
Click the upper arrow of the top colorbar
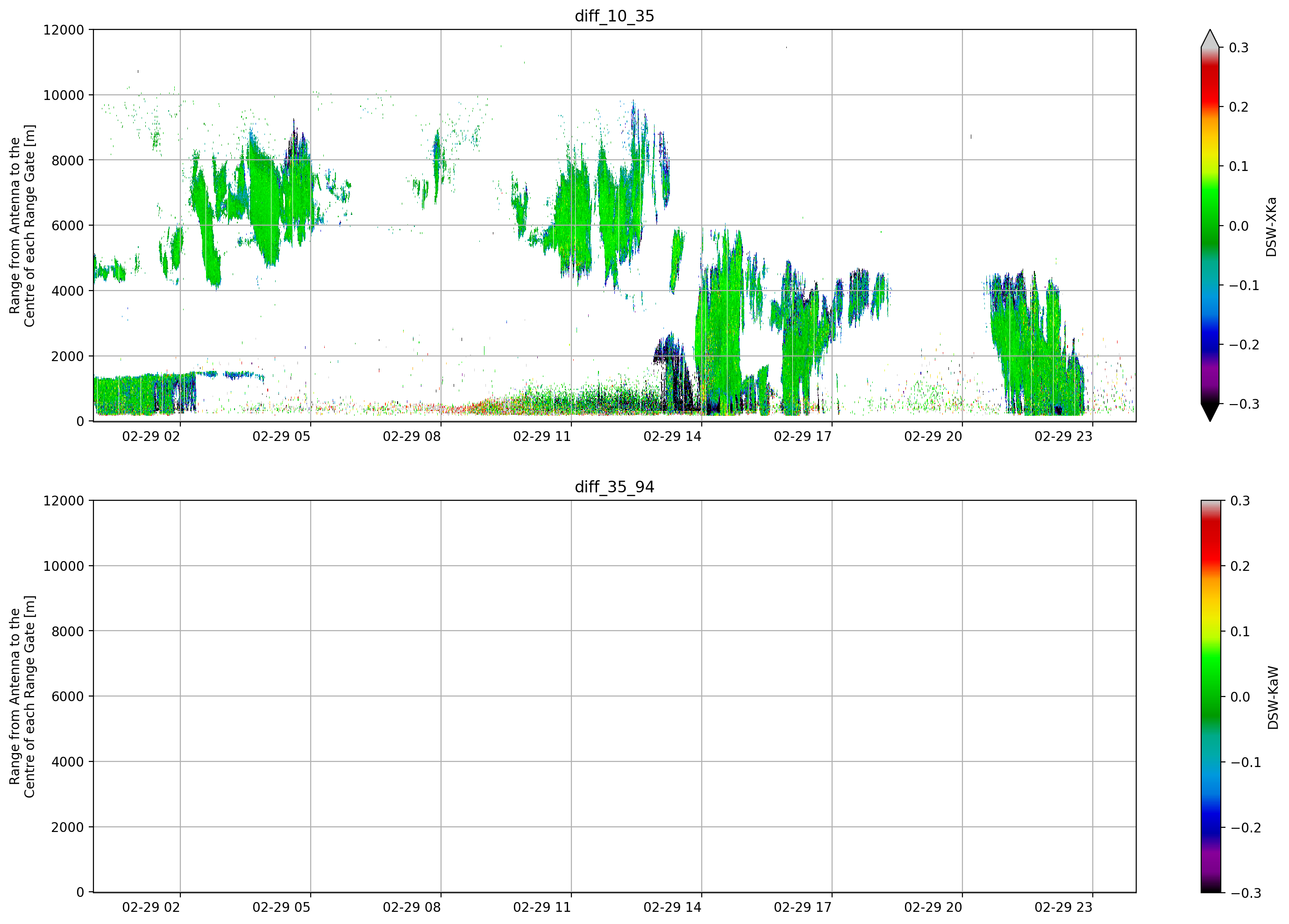(x=1210, y=39)
